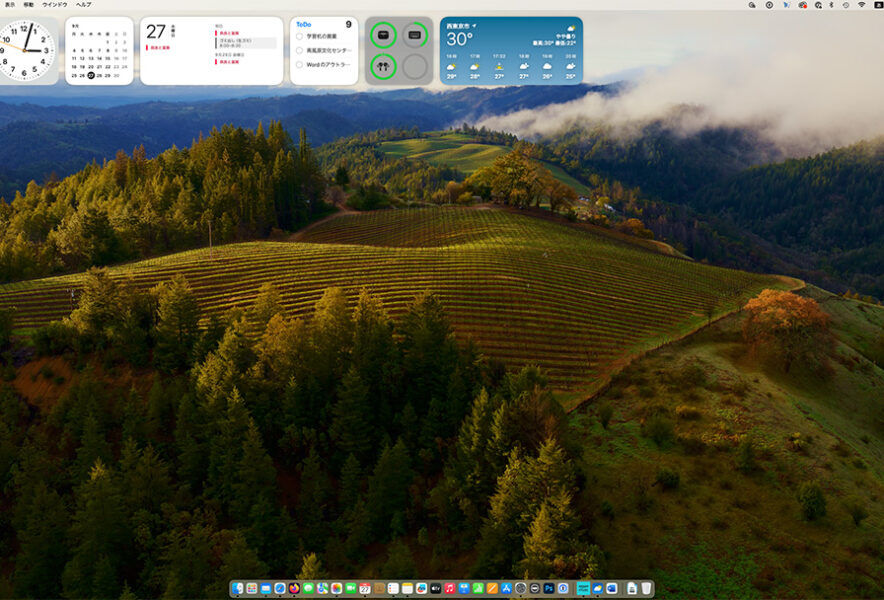884x600 pixels.
Task: Click the 西東京市 location in the weather widget
Action: pos(458,26)
